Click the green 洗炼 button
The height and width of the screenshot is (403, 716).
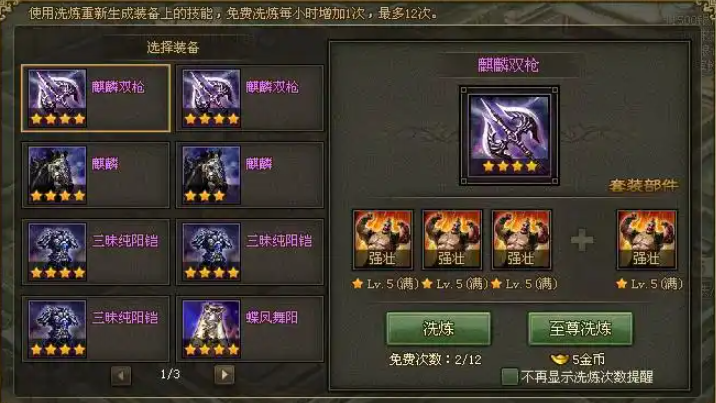(x=438, y=329)
